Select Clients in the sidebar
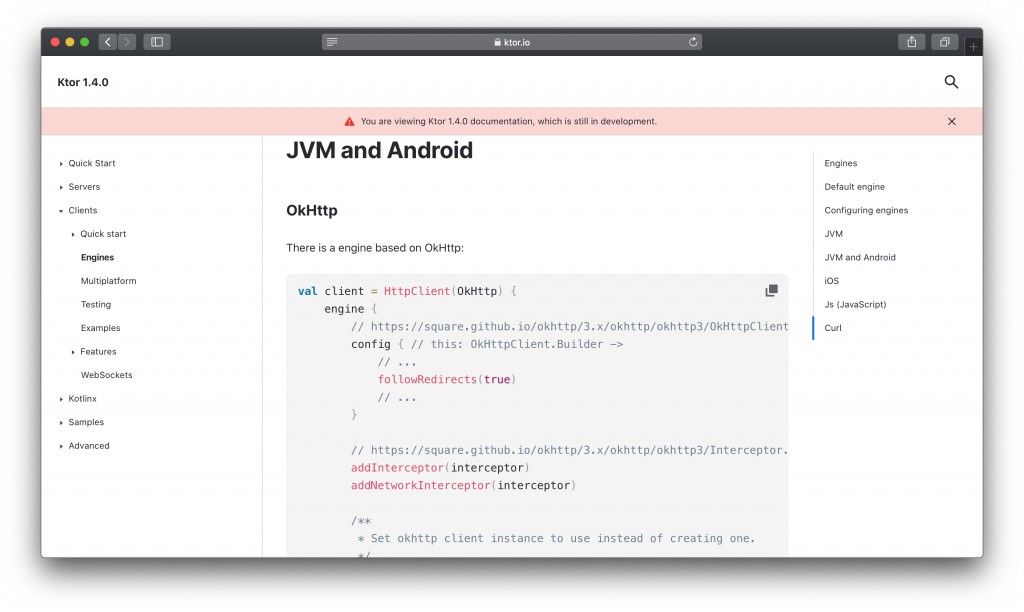Image resolution: width=1024 pixels, height=612 pixels. [83, 210]
